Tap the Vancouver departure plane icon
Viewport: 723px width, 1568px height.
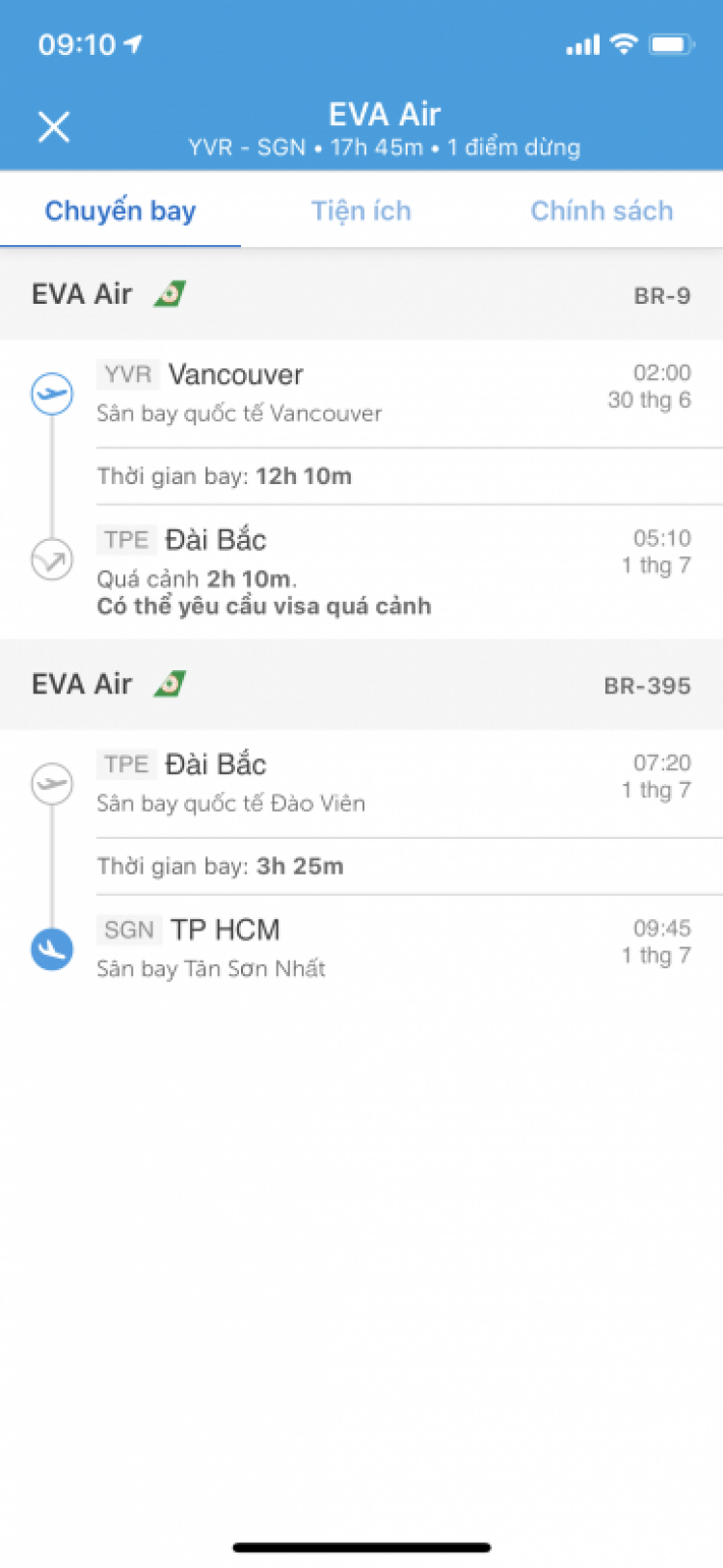pos(52,394)
